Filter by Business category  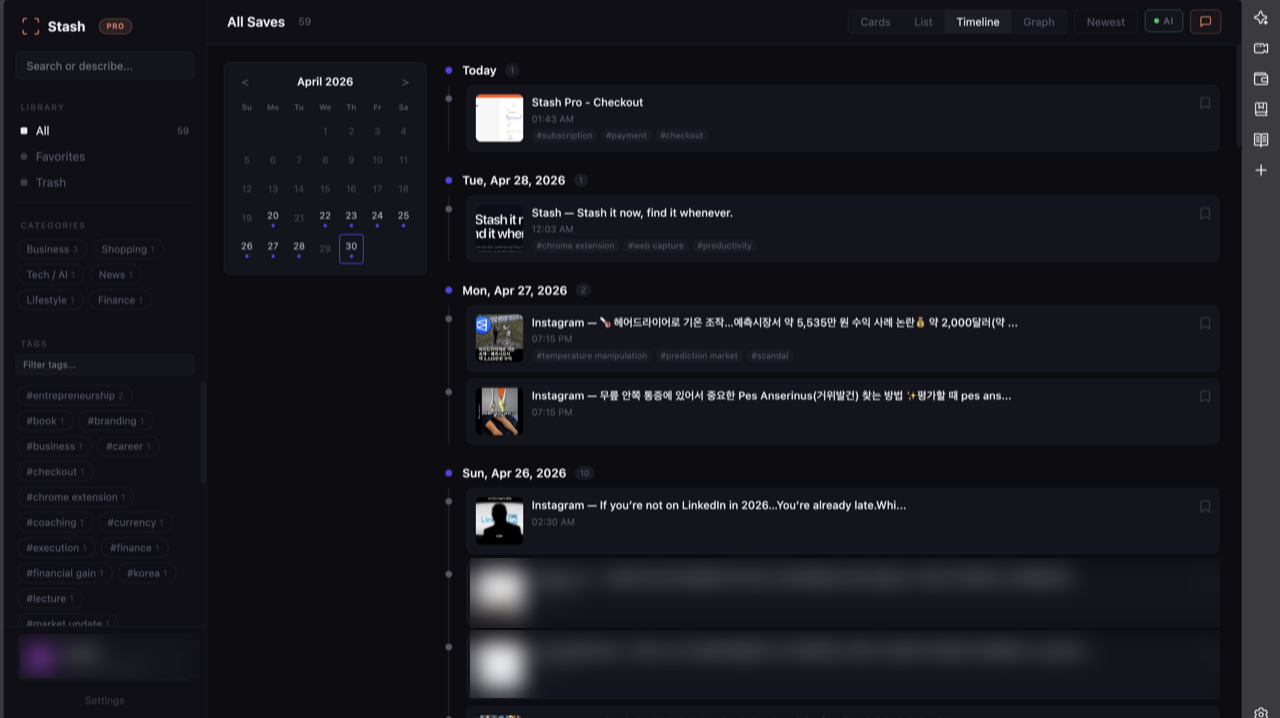[x=52, y=249]
